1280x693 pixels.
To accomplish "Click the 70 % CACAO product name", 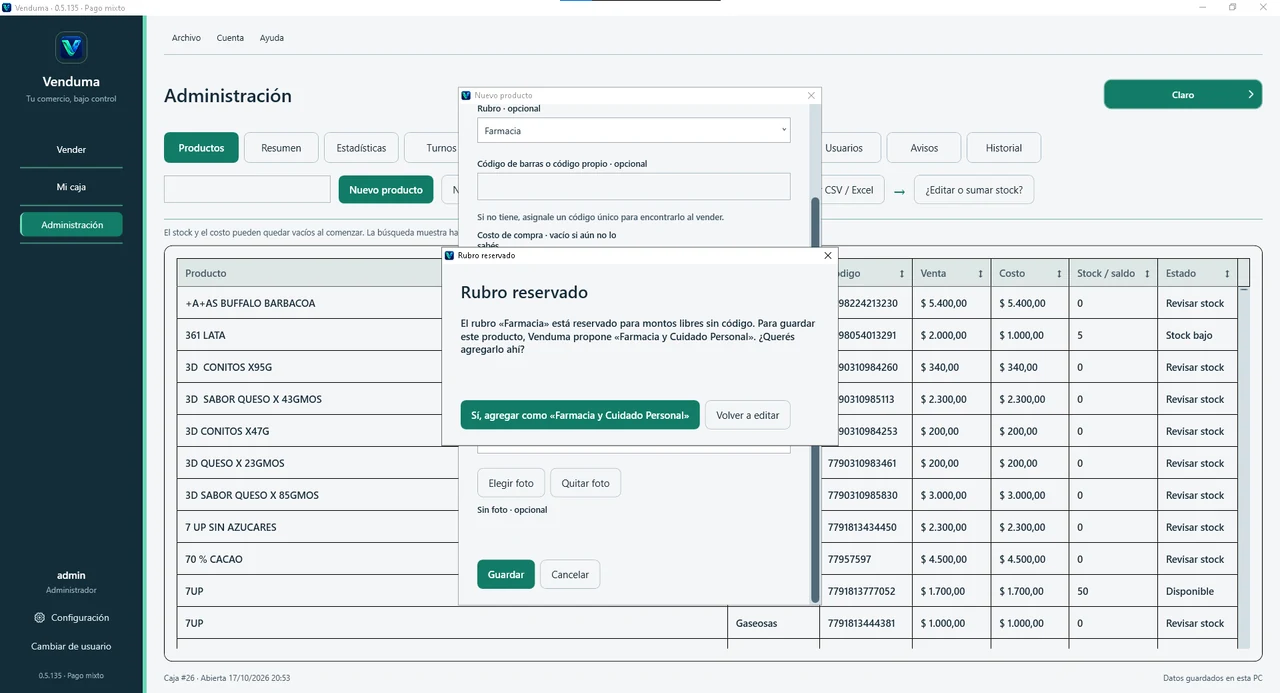I will [214, 559].
